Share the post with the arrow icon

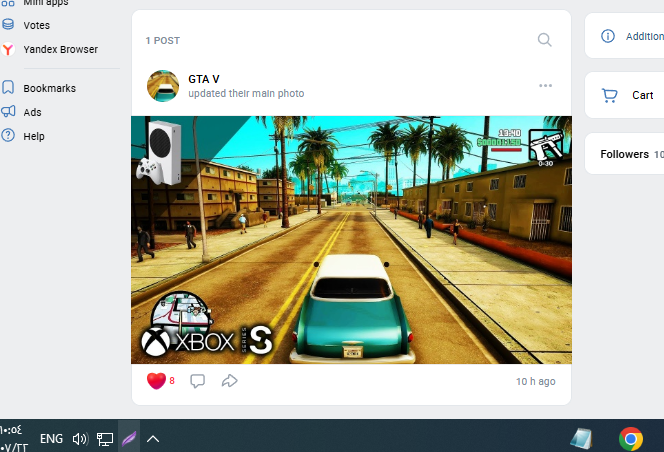[x=230, y=381]
